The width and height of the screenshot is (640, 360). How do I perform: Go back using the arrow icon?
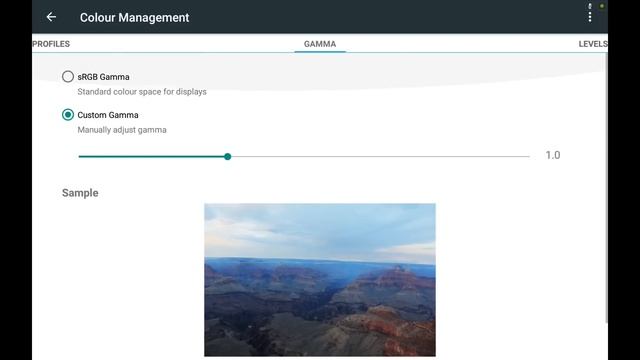pos(51,17)
